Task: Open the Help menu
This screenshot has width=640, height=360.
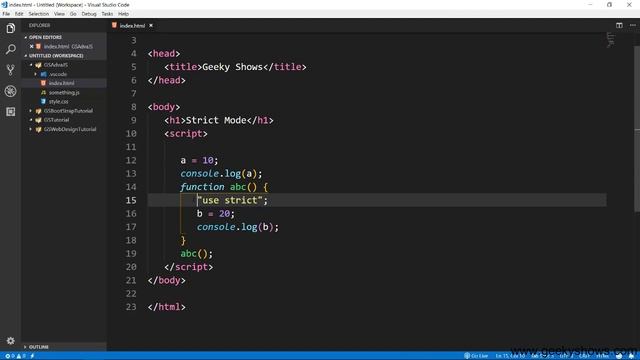Action: (x=123, y=14)
